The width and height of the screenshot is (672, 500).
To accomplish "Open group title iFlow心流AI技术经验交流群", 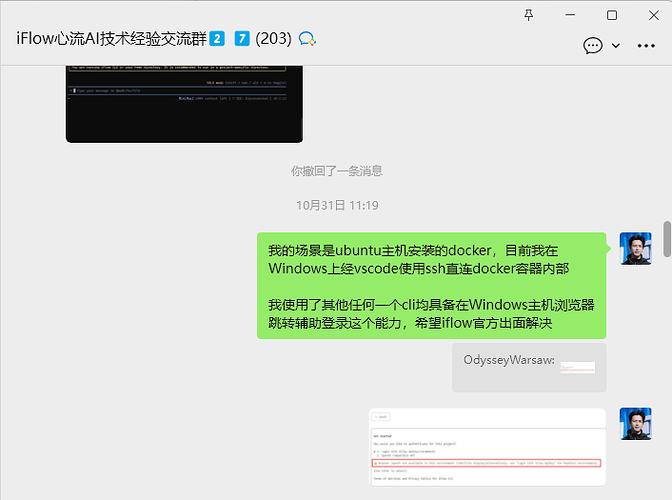I will click(112, 38).
